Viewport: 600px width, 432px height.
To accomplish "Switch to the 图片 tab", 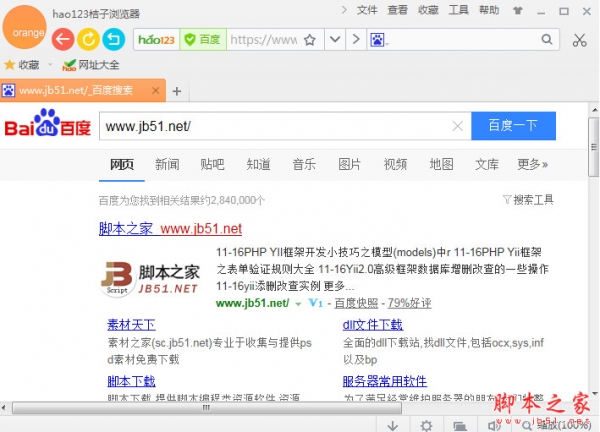I will pyautogui.click(x=350, y=165).
